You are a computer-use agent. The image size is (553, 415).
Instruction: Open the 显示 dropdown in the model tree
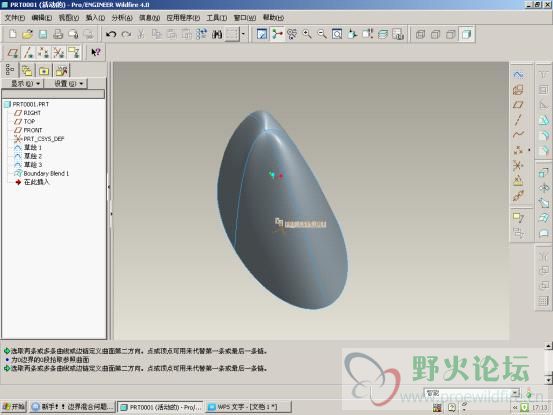click(x=25, y=84)
